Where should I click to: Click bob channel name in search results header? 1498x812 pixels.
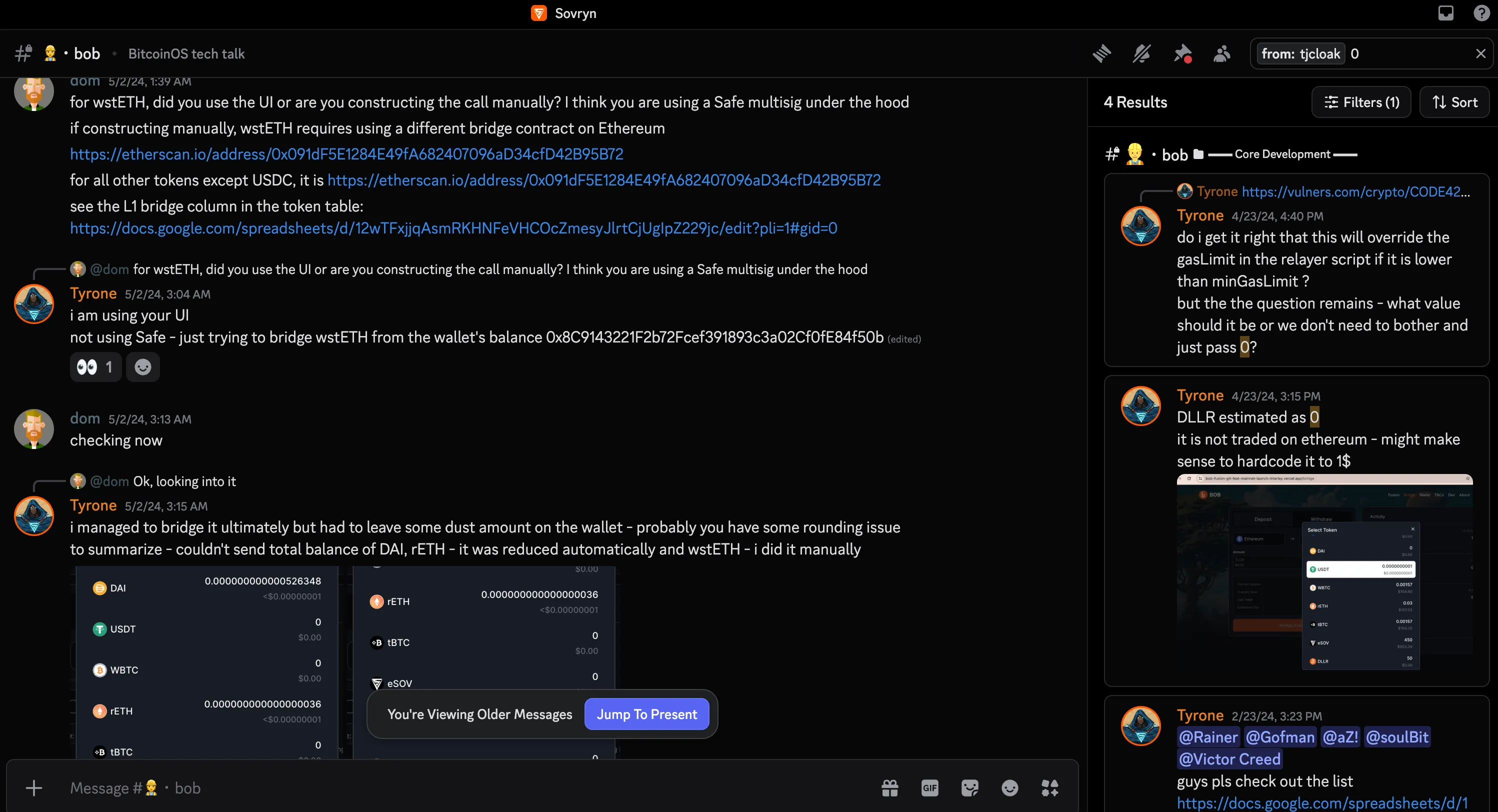1174,154
